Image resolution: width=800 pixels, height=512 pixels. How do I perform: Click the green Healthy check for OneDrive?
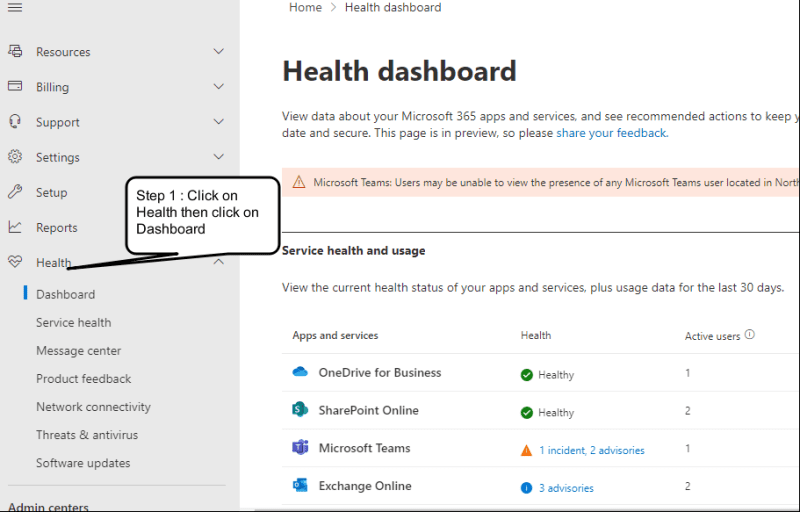tap(527, 375)
